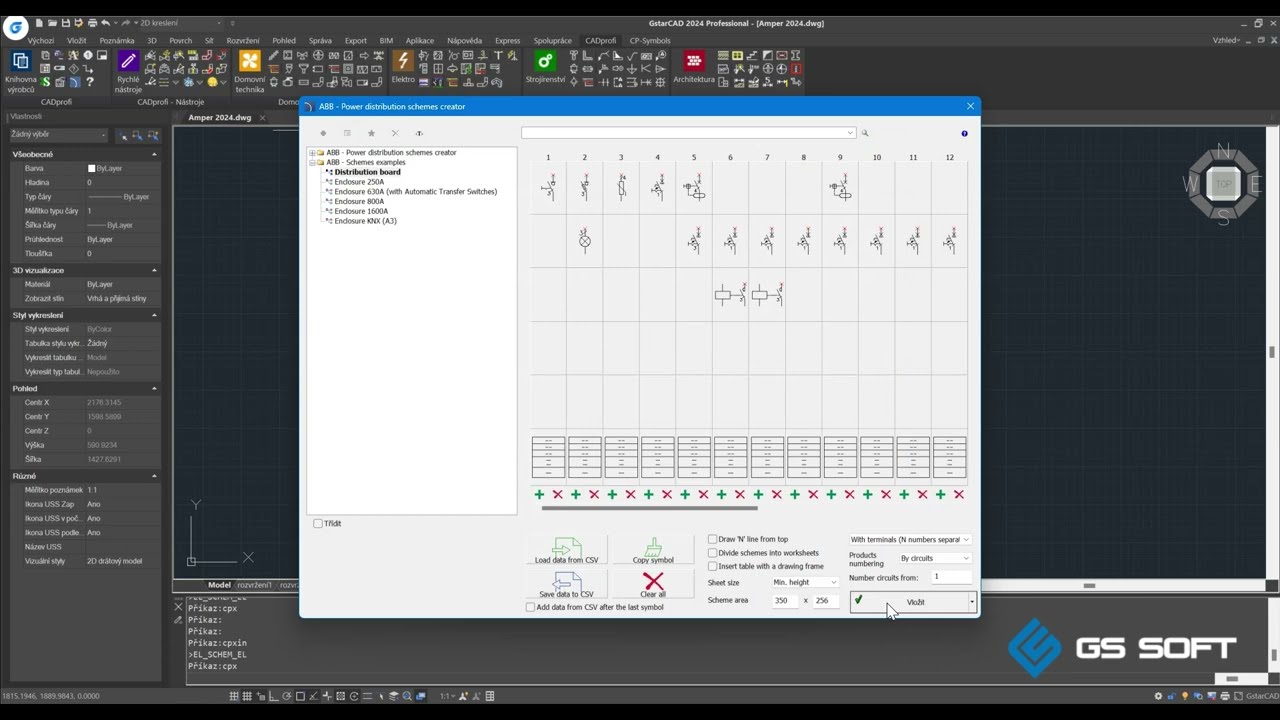Check Add data from CSV after last symbol
Image resolution: width=1280 pixels, height=720 pixels.
530,607
